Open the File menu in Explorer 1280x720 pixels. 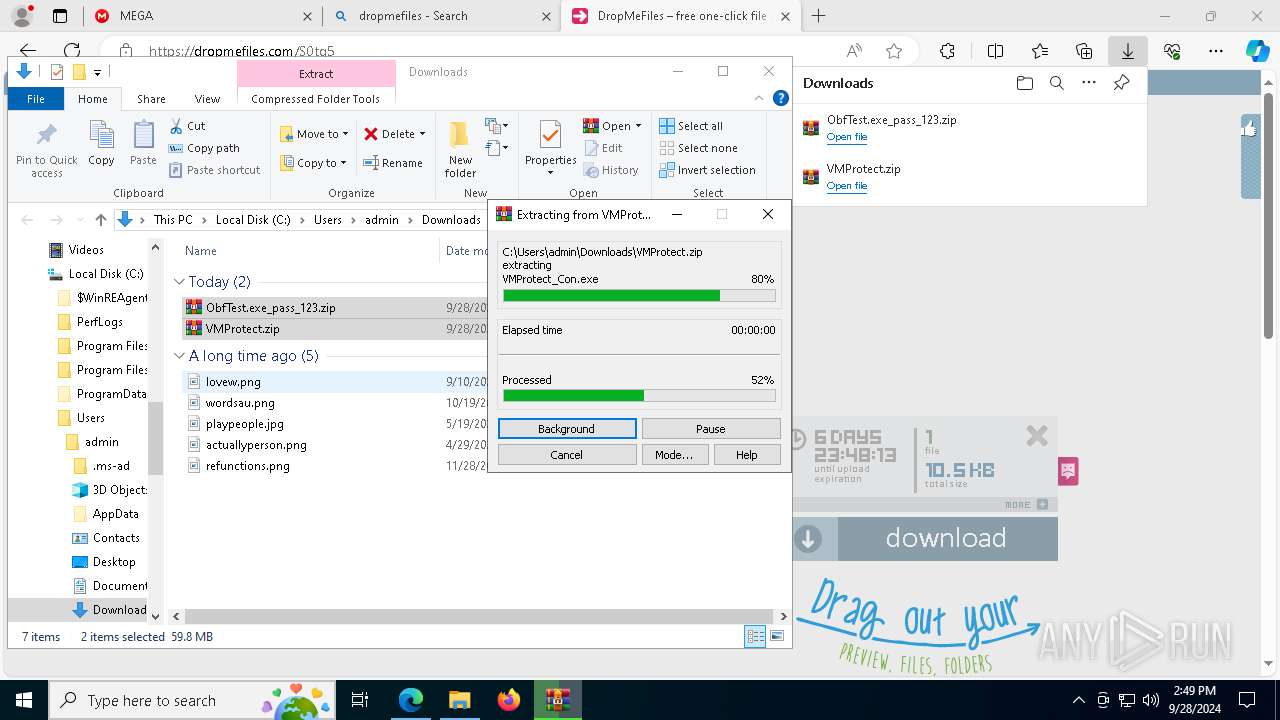click(x=36, y=99)
